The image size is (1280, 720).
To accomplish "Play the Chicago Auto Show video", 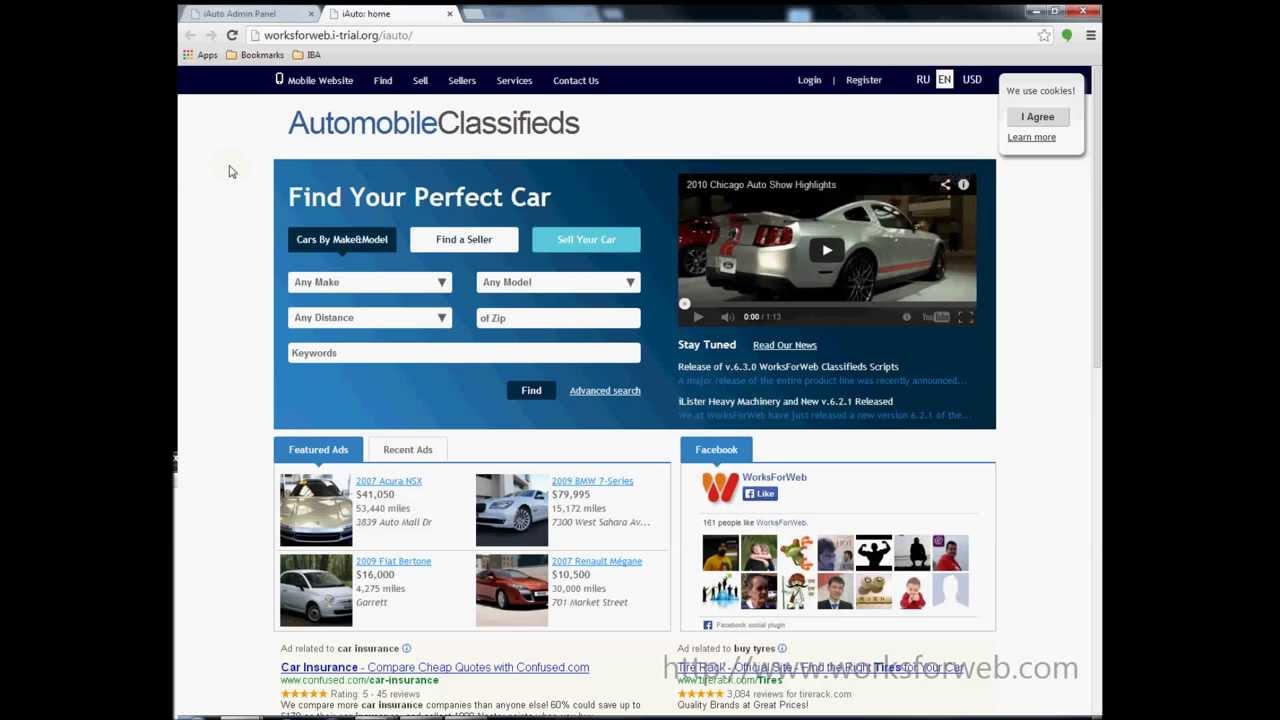I will pos(827,250).
